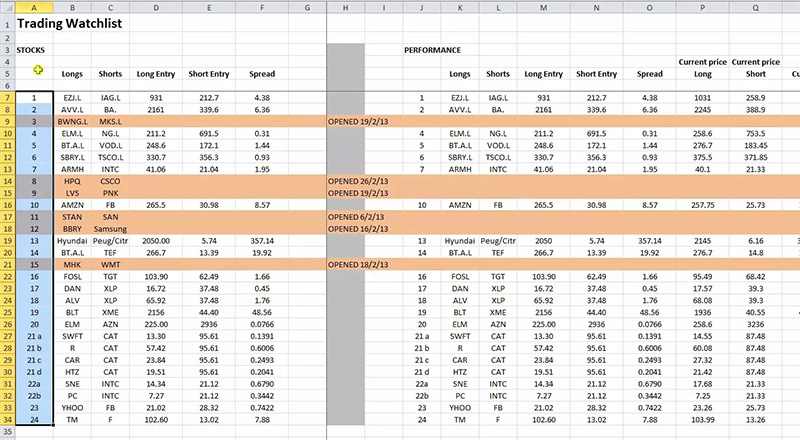800x440 pixels.
Task: Select Hyundai cell in Stocks table
Action: (72, 241)
